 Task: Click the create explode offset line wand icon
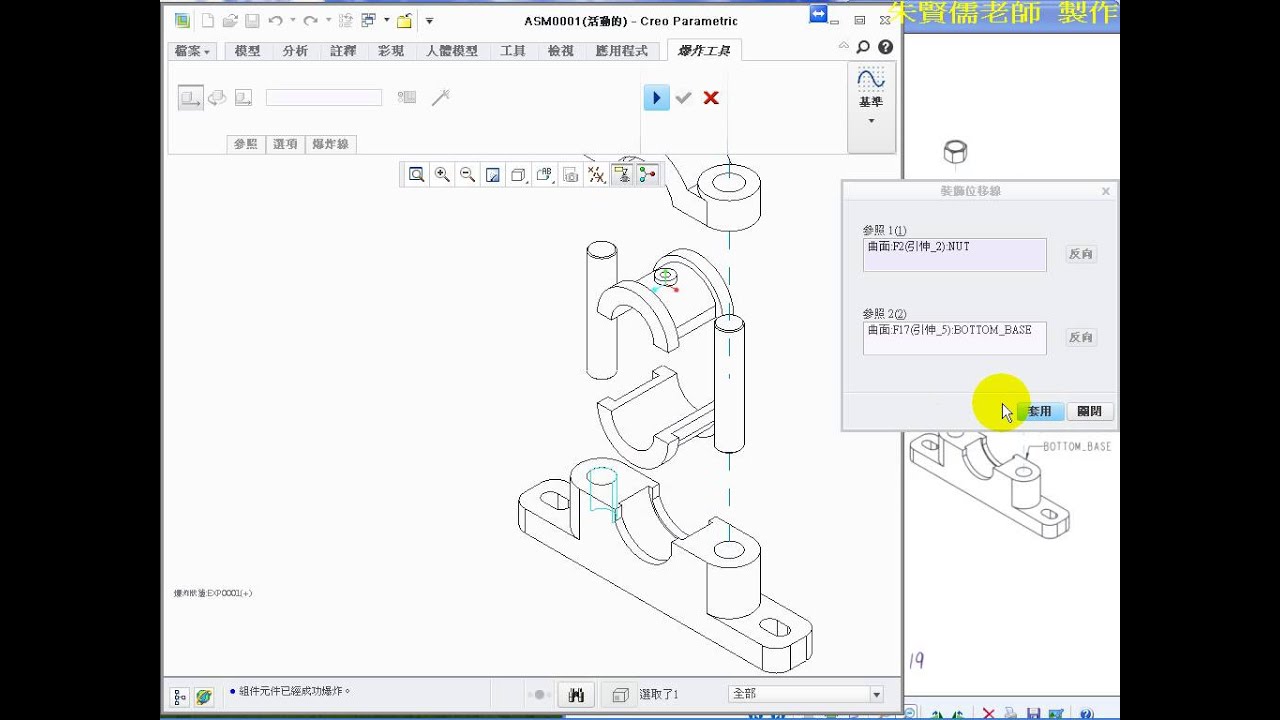pyautogui.click(x=440, y=97)
